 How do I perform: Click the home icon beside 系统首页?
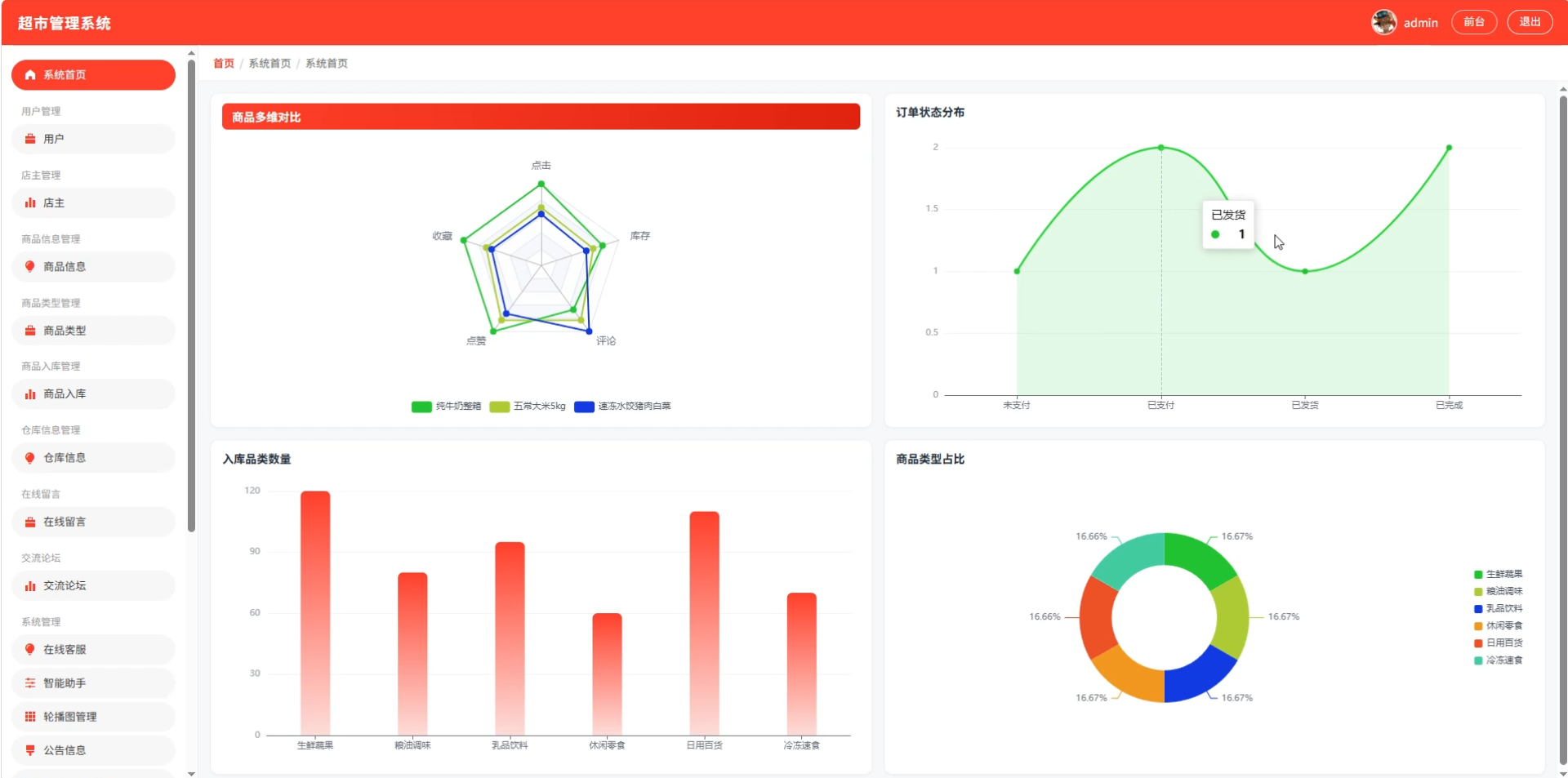30,75
